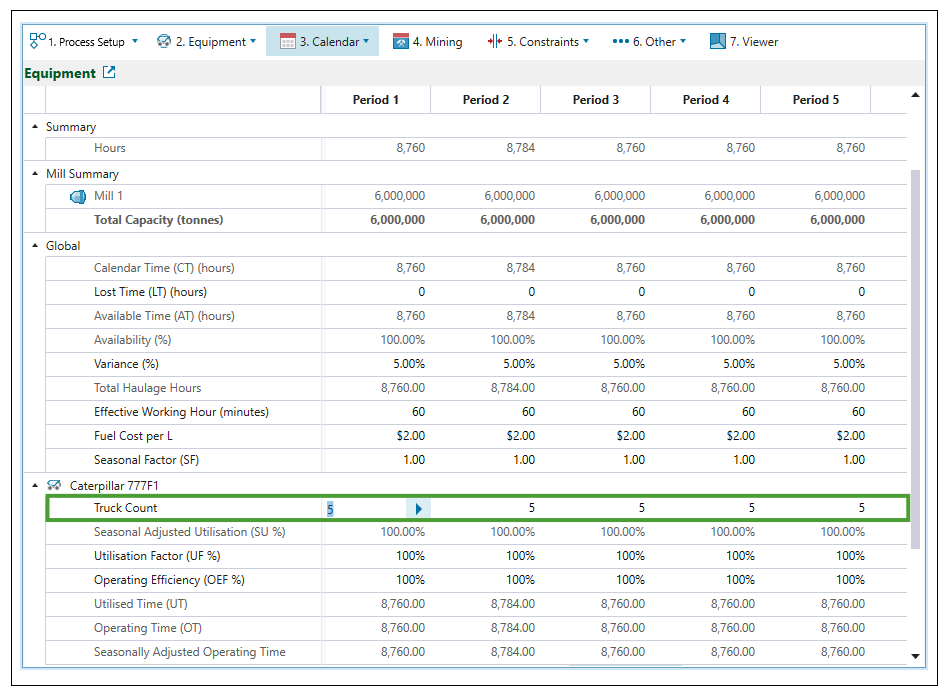Viewport: 945px width, 694px height.
Task: Click the Viewer tab icon
Action: [717, 41]
